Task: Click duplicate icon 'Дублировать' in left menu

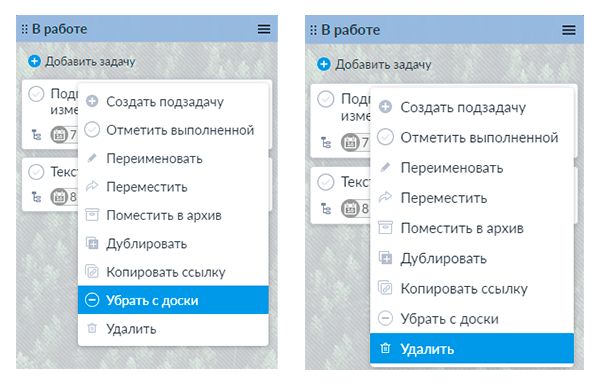Action: tap(92, 243)
